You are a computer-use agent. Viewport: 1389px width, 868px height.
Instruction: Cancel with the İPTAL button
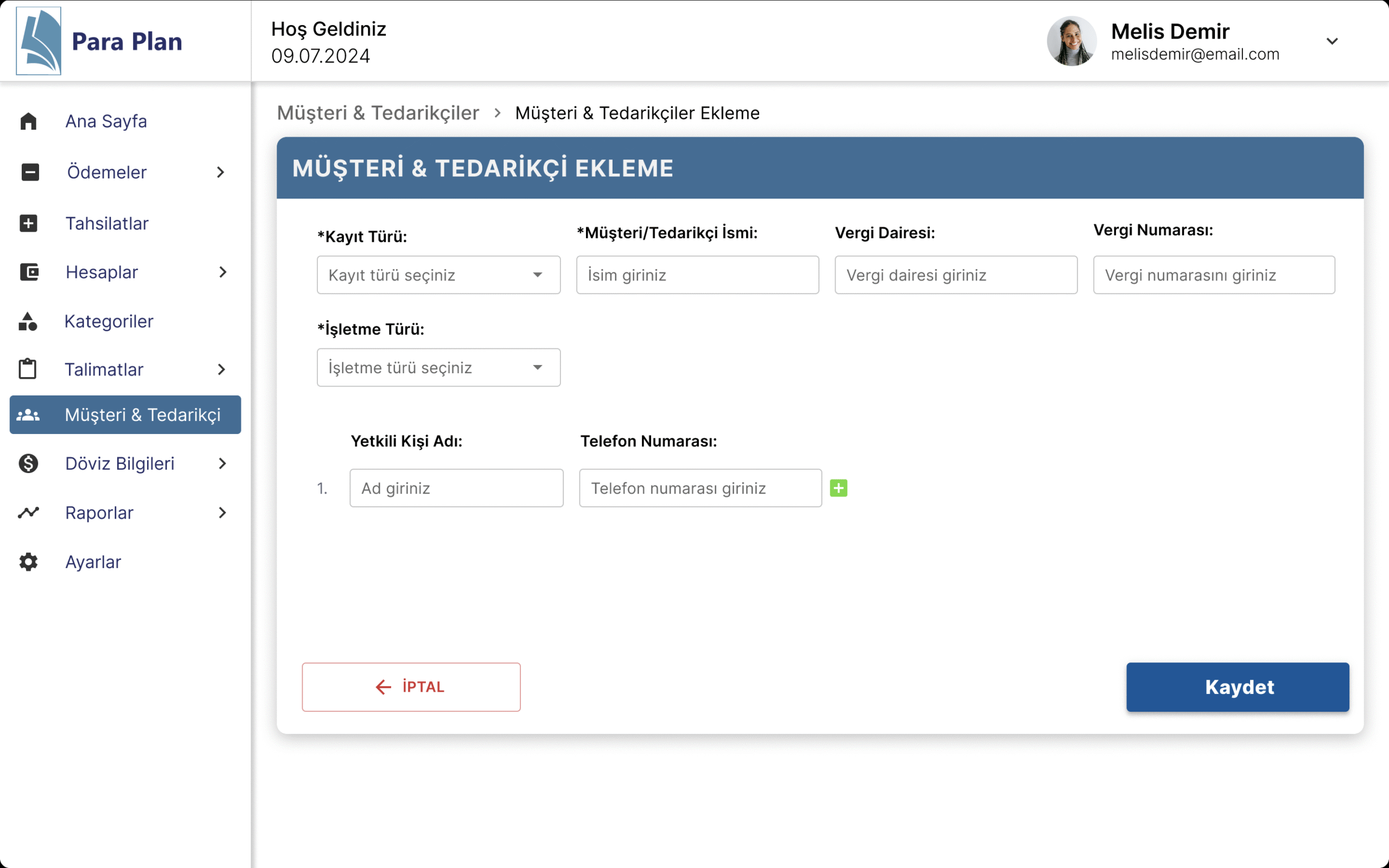point(411,687)
